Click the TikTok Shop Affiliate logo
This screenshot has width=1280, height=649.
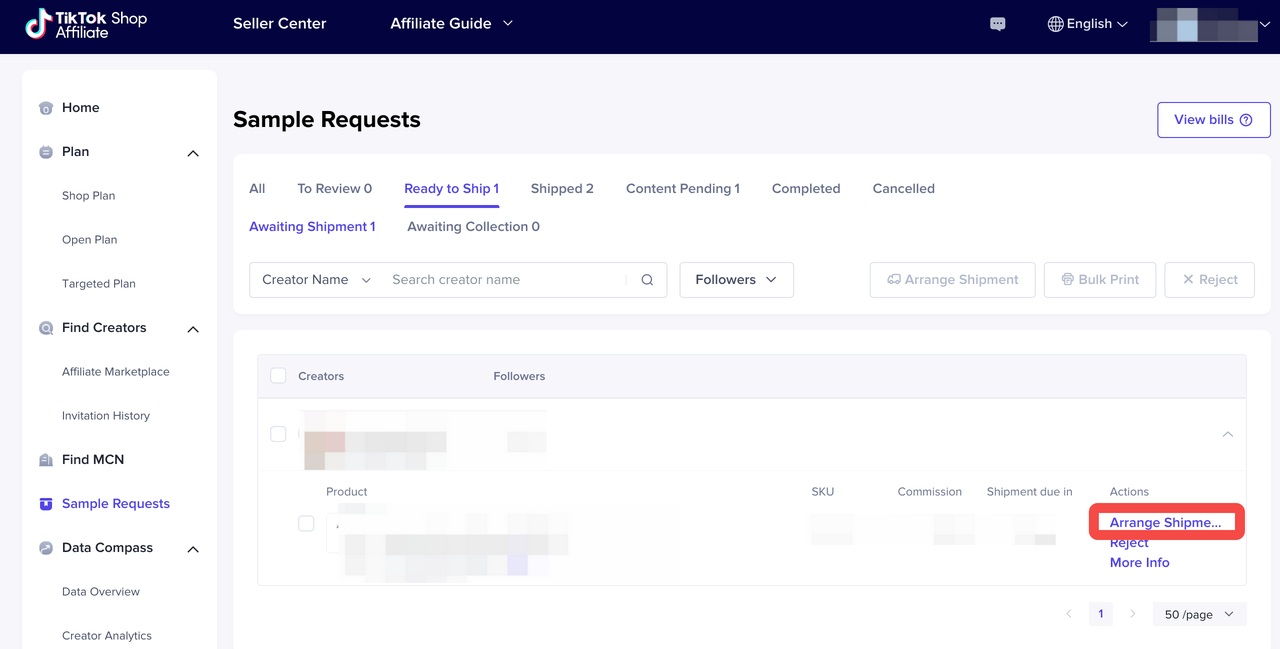pyautogui.click(x=86, y=24)
